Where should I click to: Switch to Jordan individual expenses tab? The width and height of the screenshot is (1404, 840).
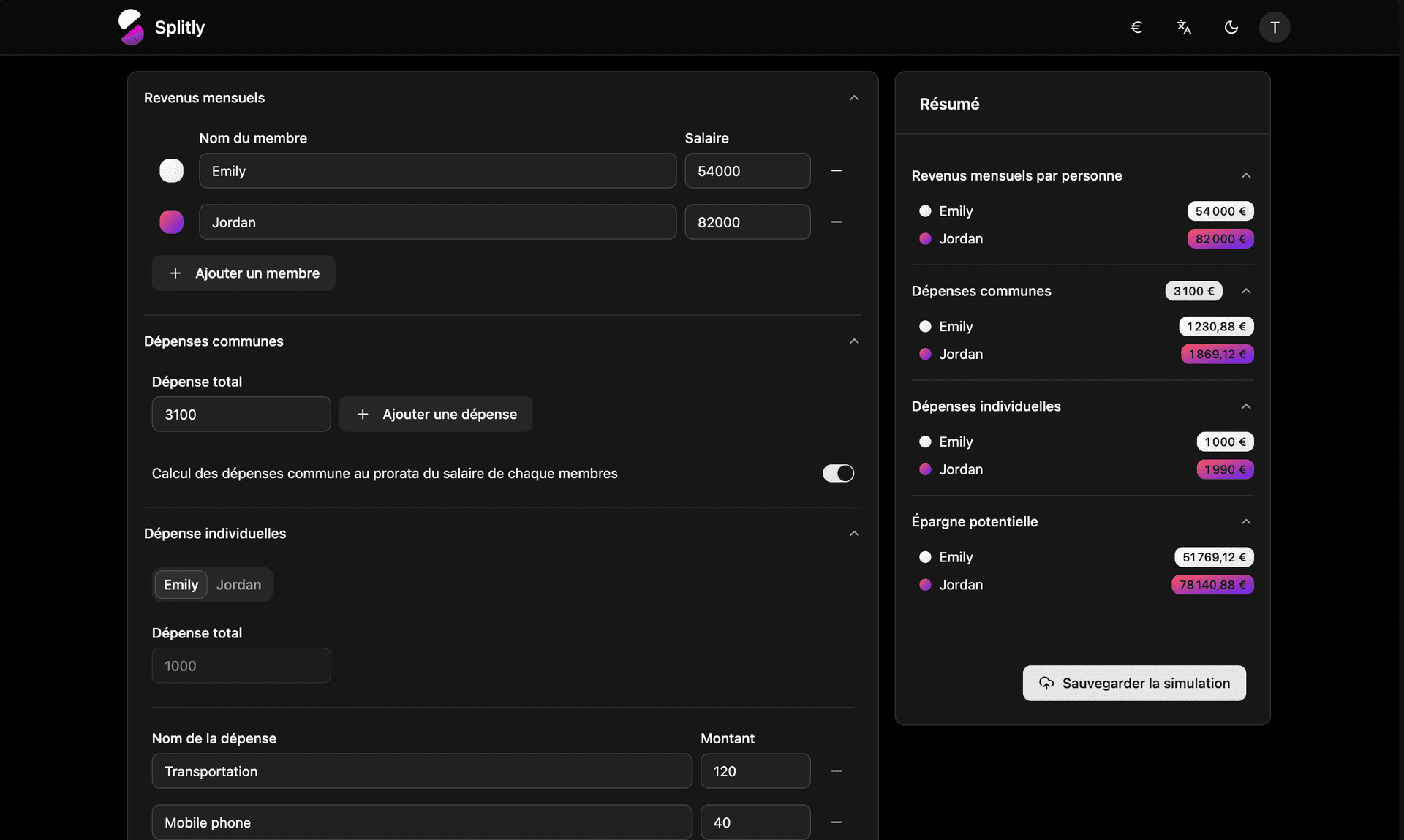point(238,585)
